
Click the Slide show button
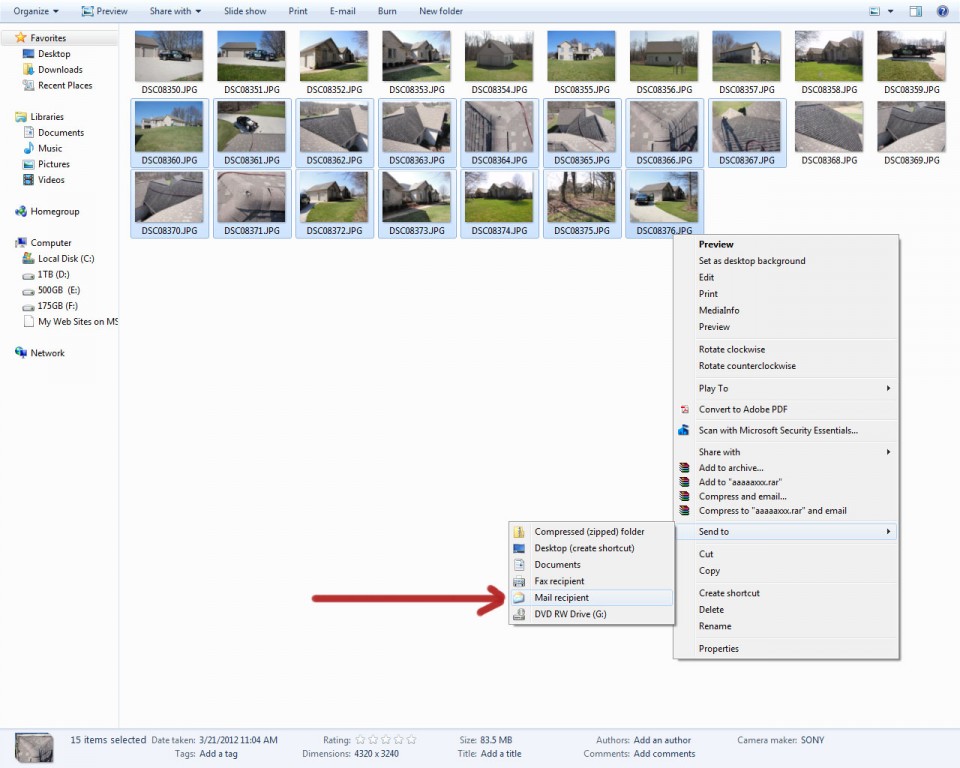(245, 11)
